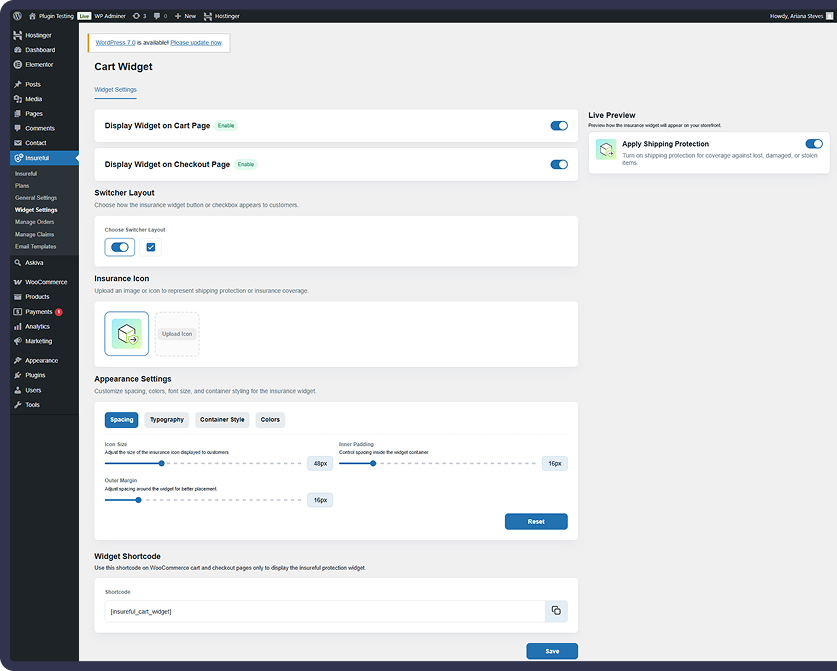Open Email Templates submenu item

35,247
